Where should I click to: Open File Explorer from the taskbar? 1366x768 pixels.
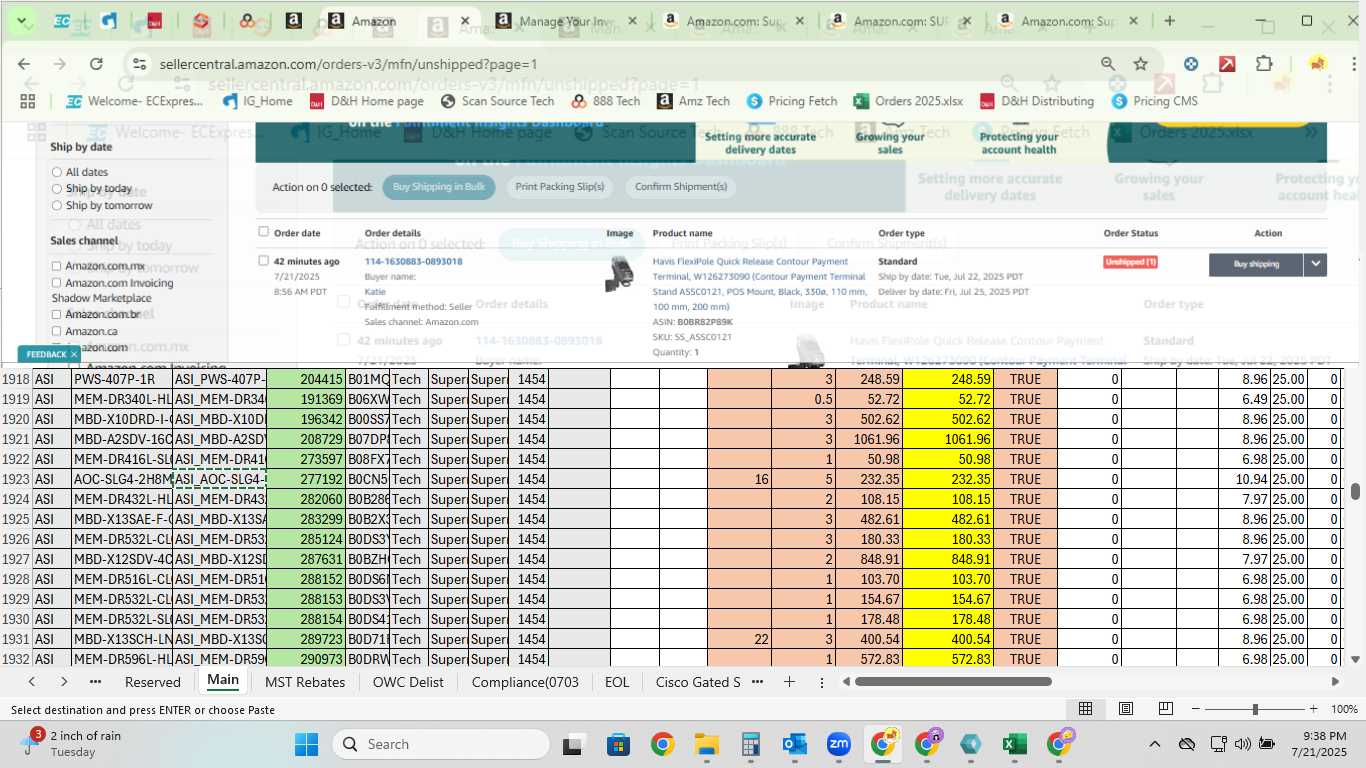707,745
